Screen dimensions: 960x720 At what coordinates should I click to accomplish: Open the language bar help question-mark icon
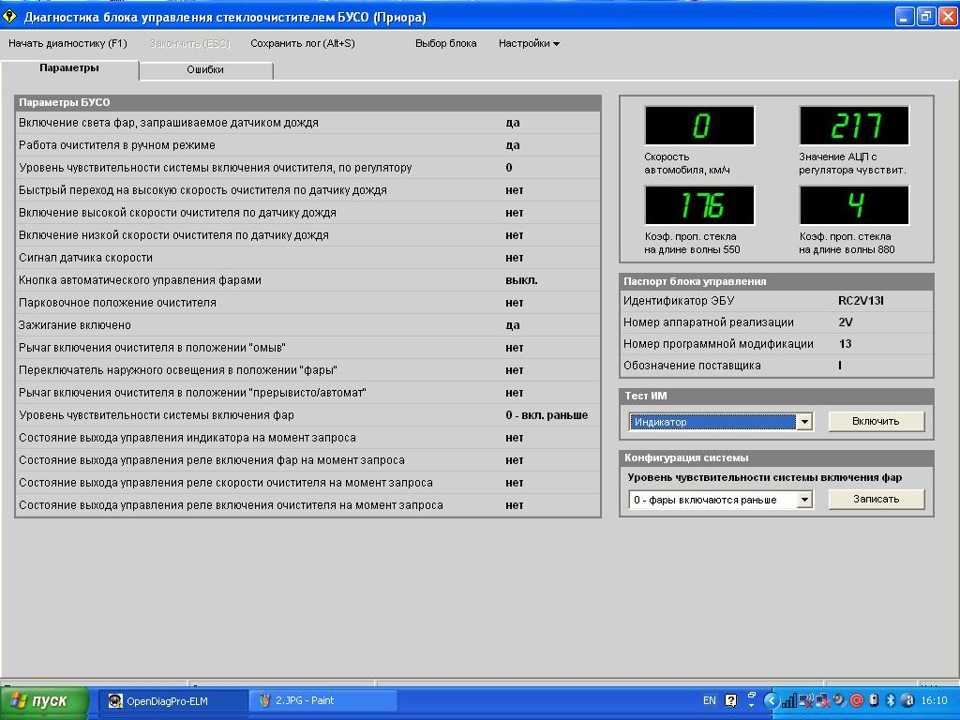(730, 700)
